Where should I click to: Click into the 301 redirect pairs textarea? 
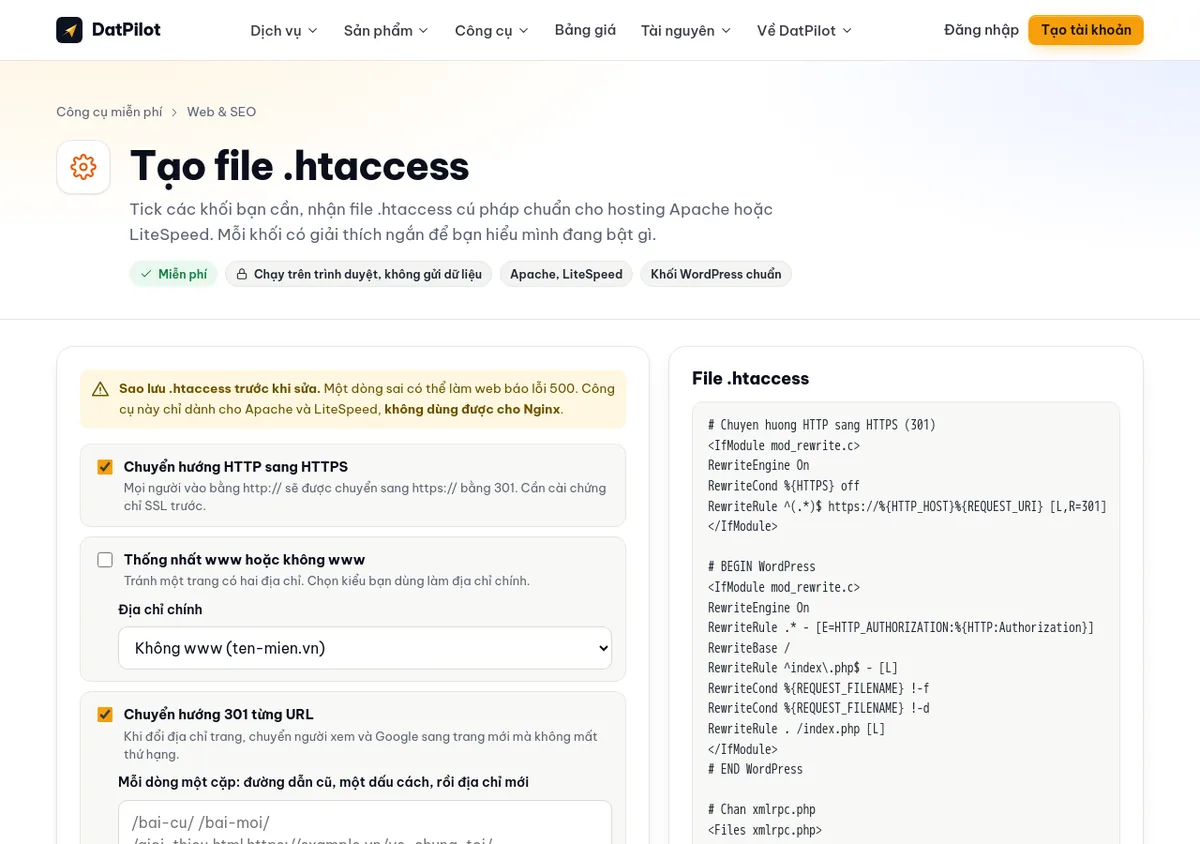365,822
